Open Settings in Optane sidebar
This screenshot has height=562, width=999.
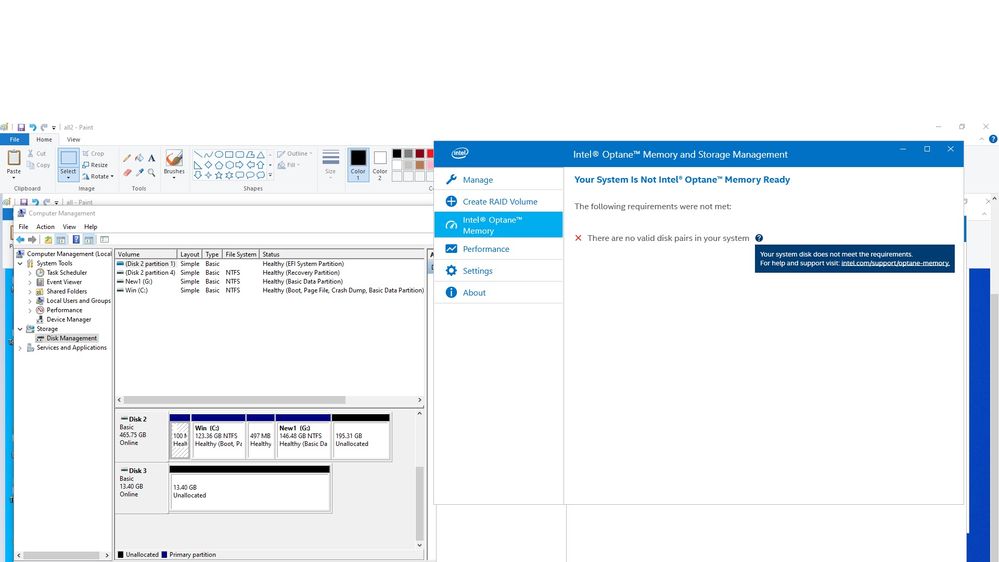pos(498,271)
